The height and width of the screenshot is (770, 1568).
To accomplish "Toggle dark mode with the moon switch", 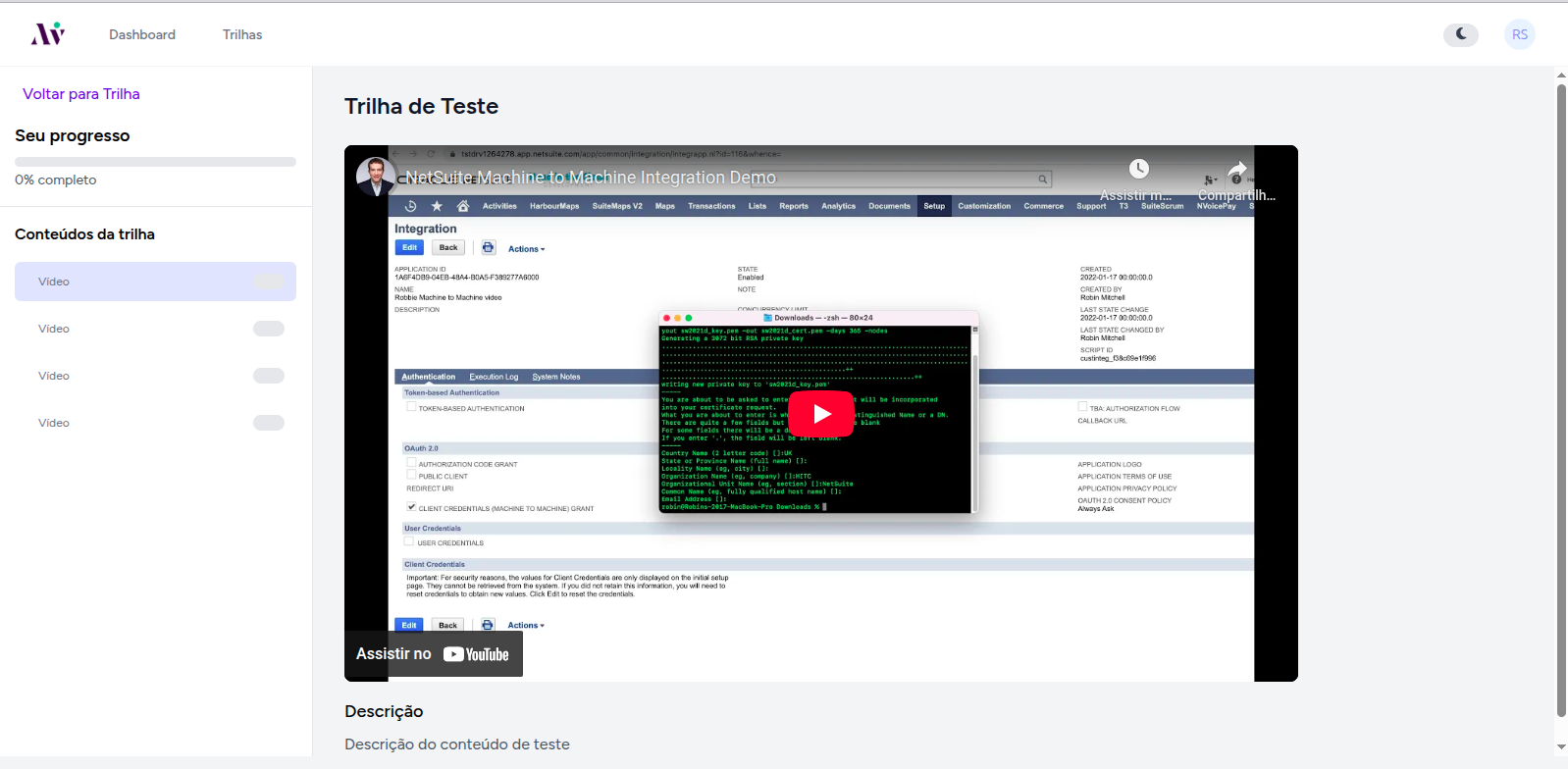I will 1460,34.
